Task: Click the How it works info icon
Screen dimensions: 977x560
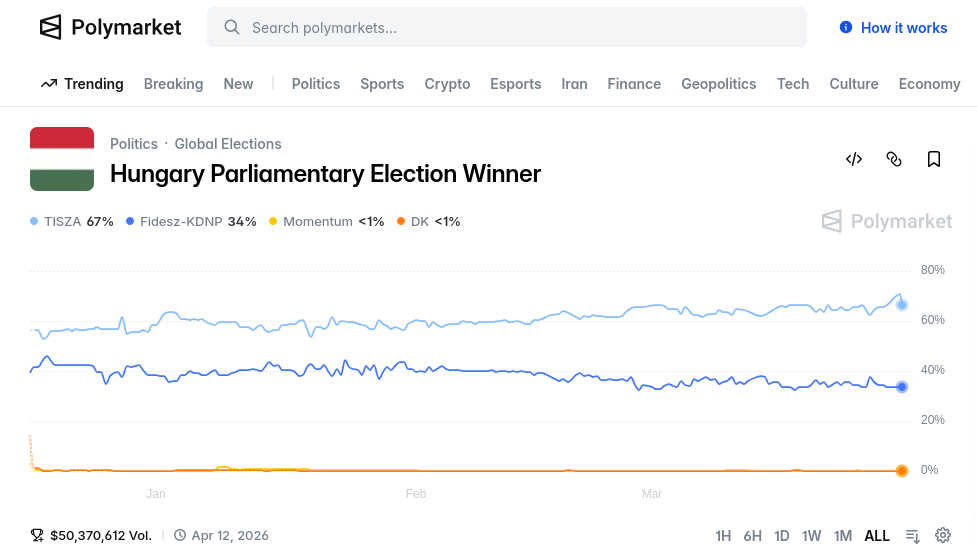Action: (x=846, y=28)
